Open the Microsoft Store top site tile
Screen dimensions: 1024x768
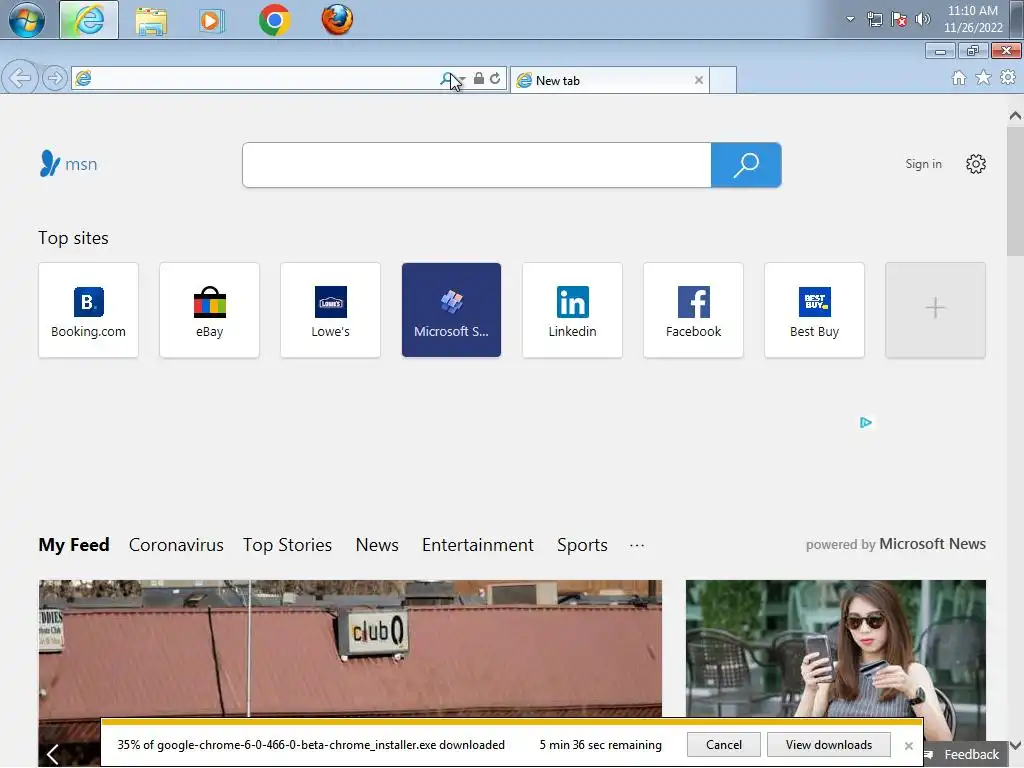pyautogui.click(x=451, y=310)
